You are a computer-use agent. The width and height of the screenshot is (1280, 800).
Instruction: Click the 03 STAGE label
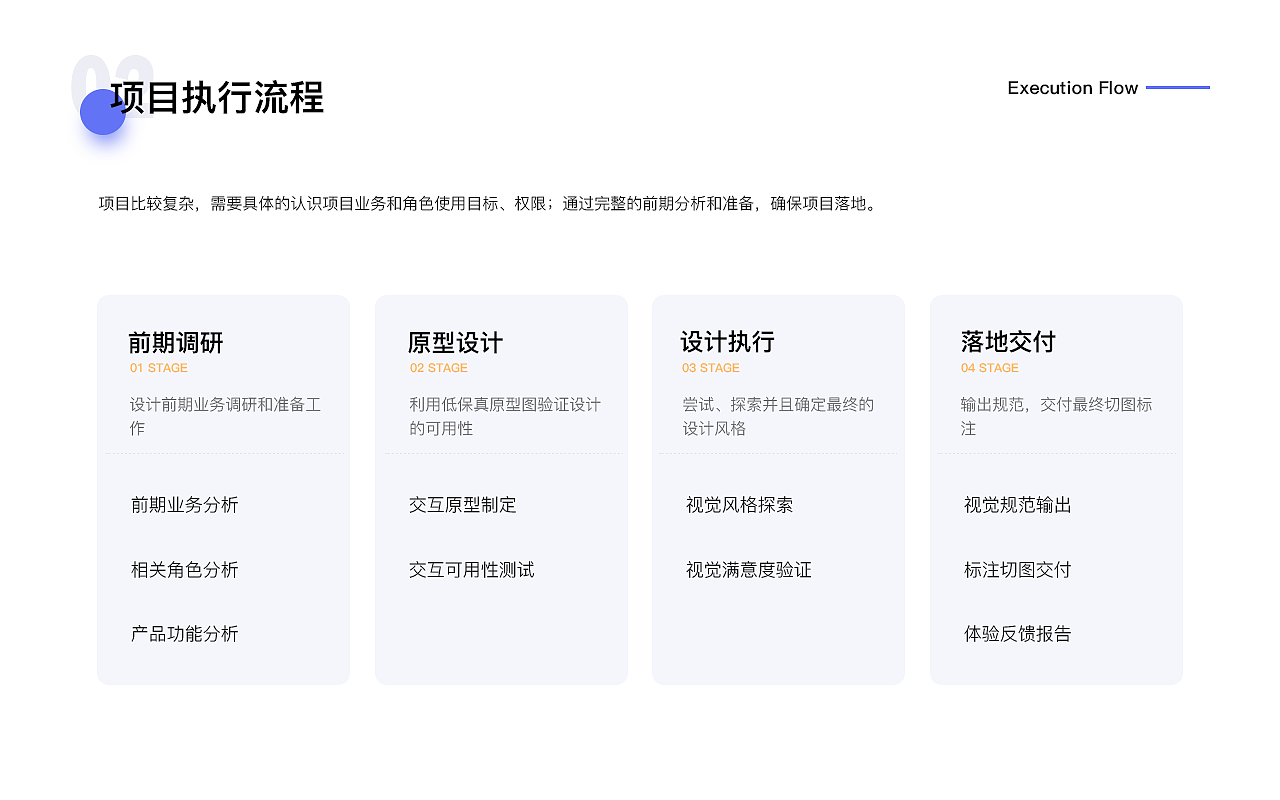[x=711, y=368]
